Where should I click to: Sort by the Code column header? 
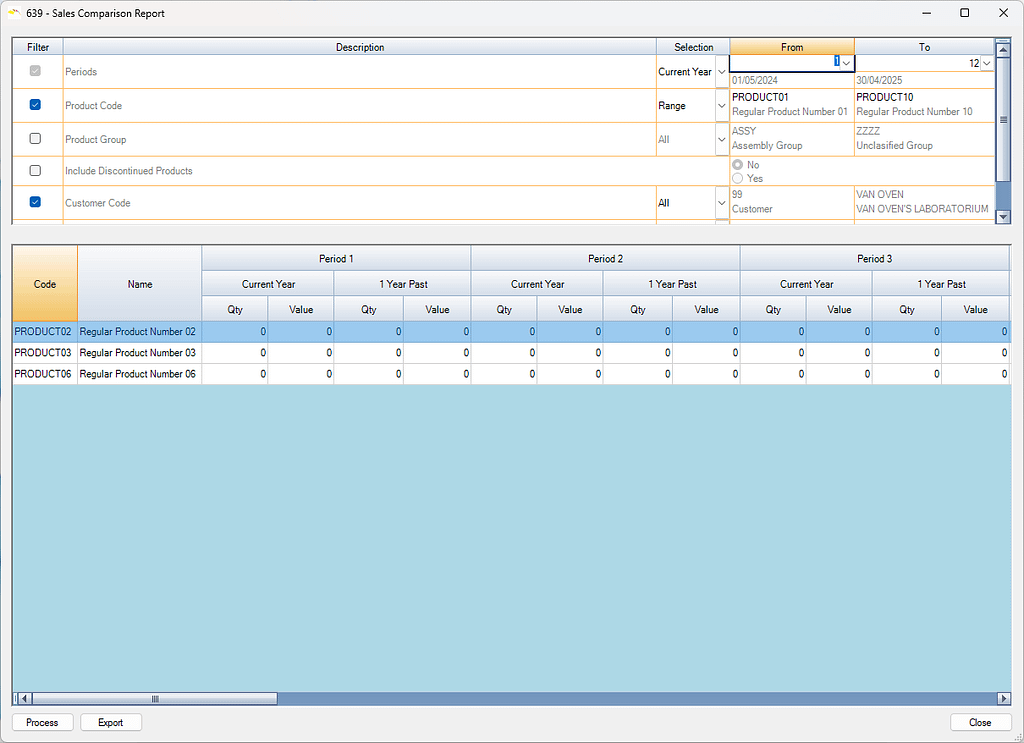coord(45,284)
